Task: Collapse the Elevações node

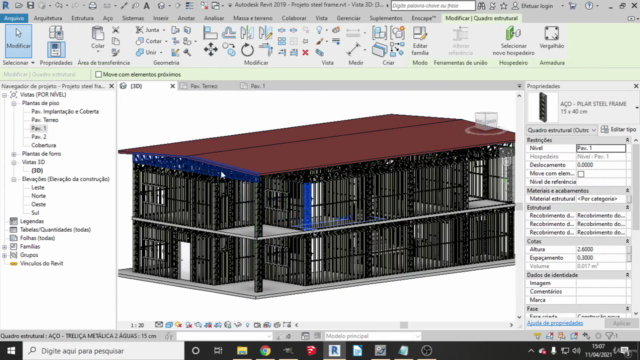Action: point(13,179)
